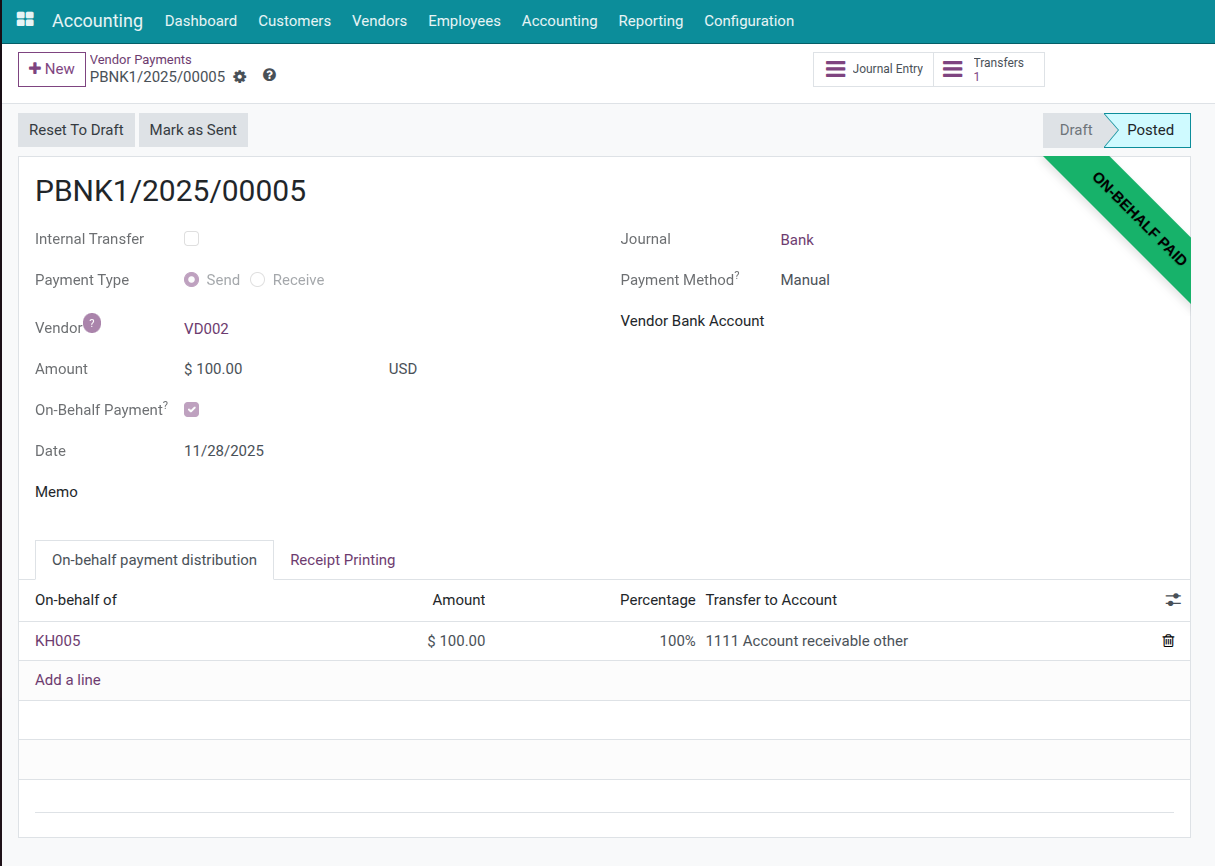
Task: Expand the Reporting menu
Action: pyautogui.click(x=650, y=21)
